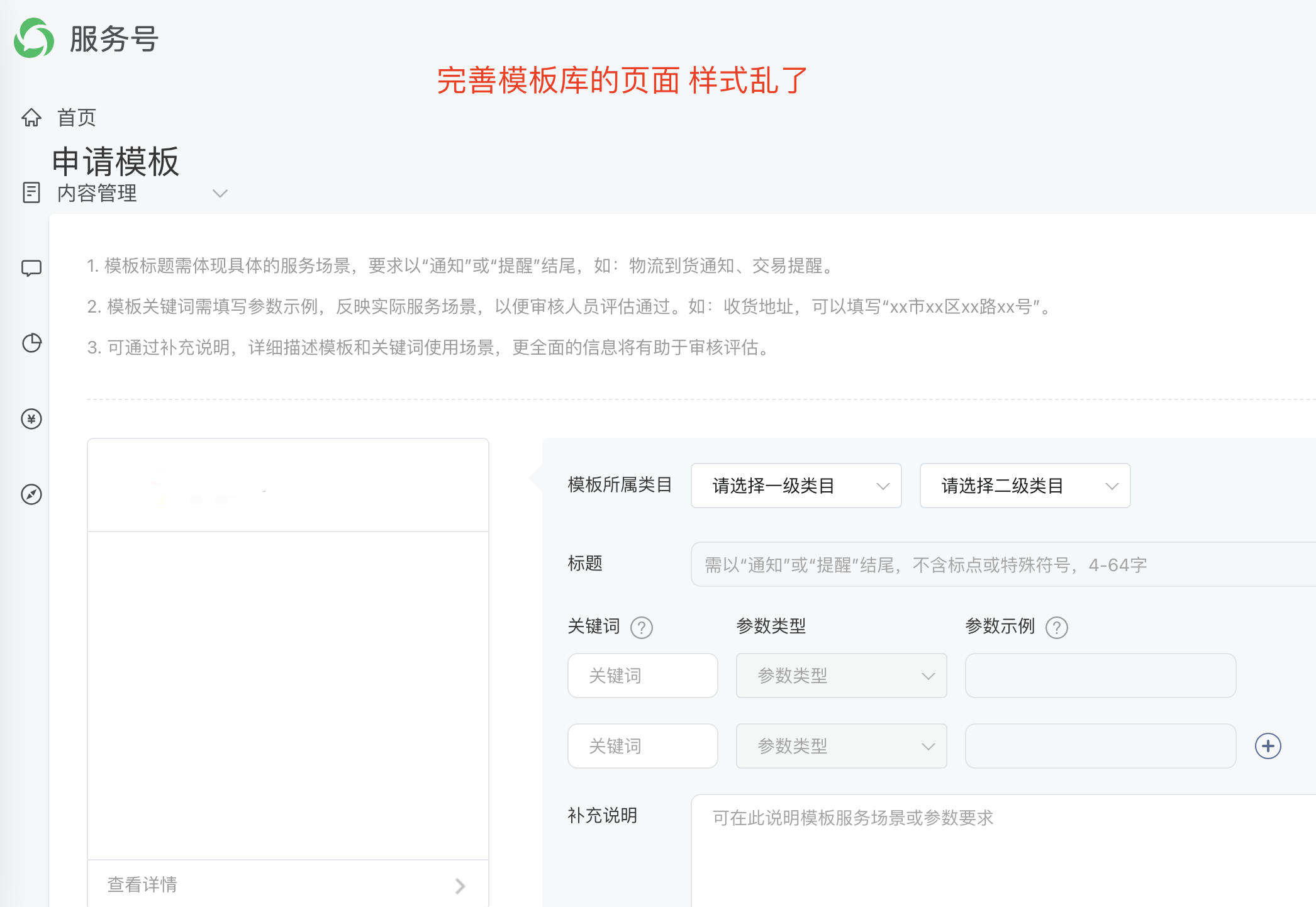Click help icon next to 关键词 label

pyautogui.click(x=642, y=627)
